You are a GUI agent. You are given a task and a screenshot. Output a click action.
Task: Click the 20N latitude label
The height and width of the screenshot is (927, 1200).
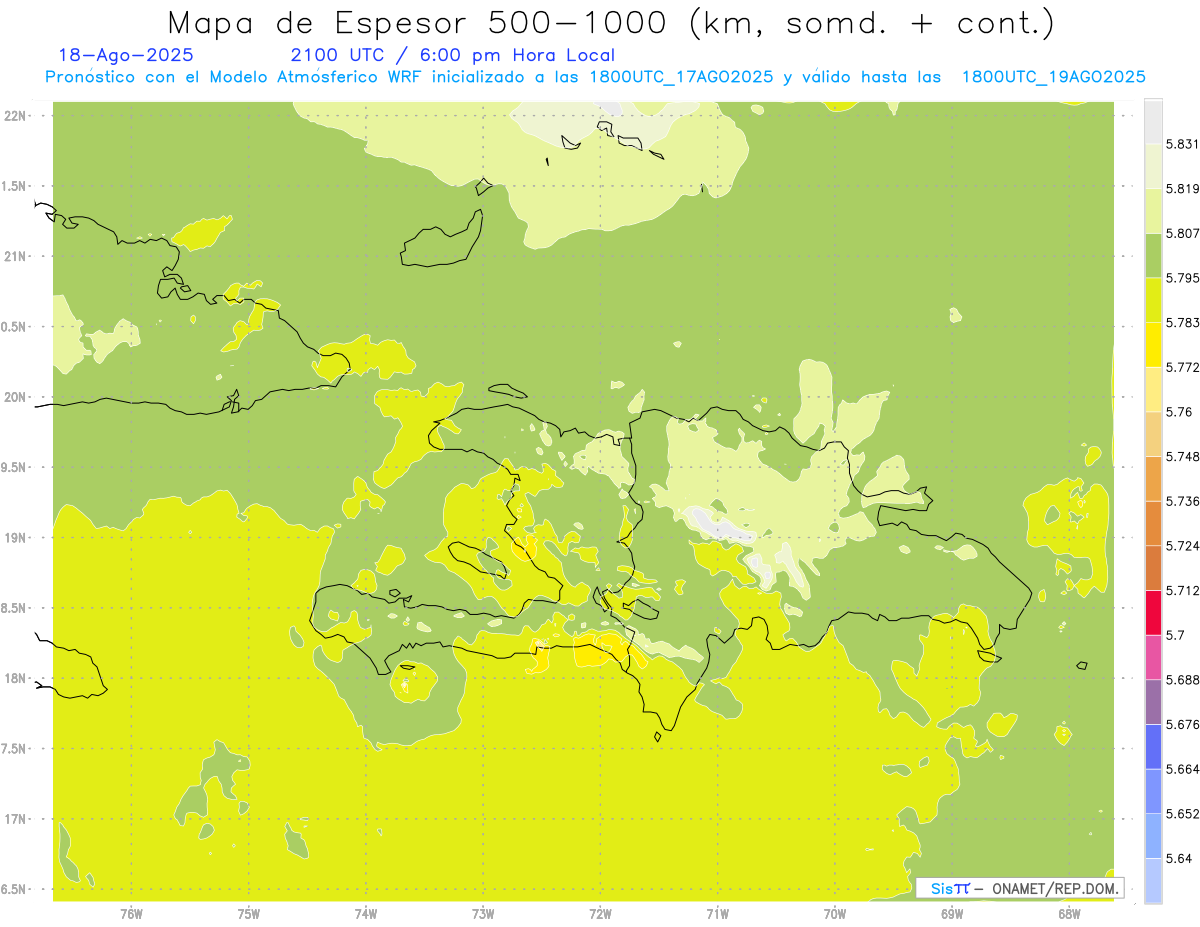click(x=15, y=397)
